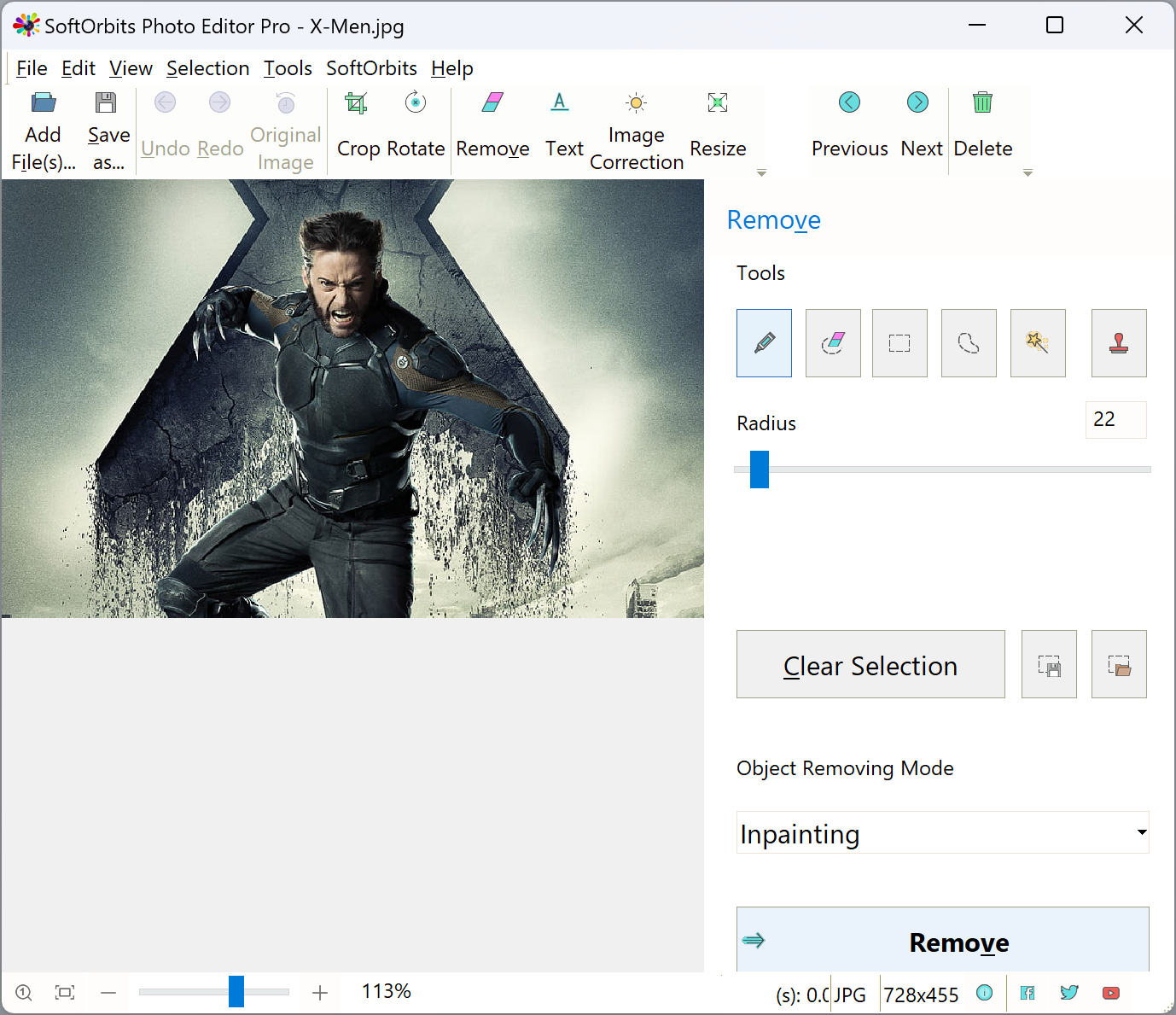Open the File menu
This screenshot has height=1015, width=1176.
32,68
